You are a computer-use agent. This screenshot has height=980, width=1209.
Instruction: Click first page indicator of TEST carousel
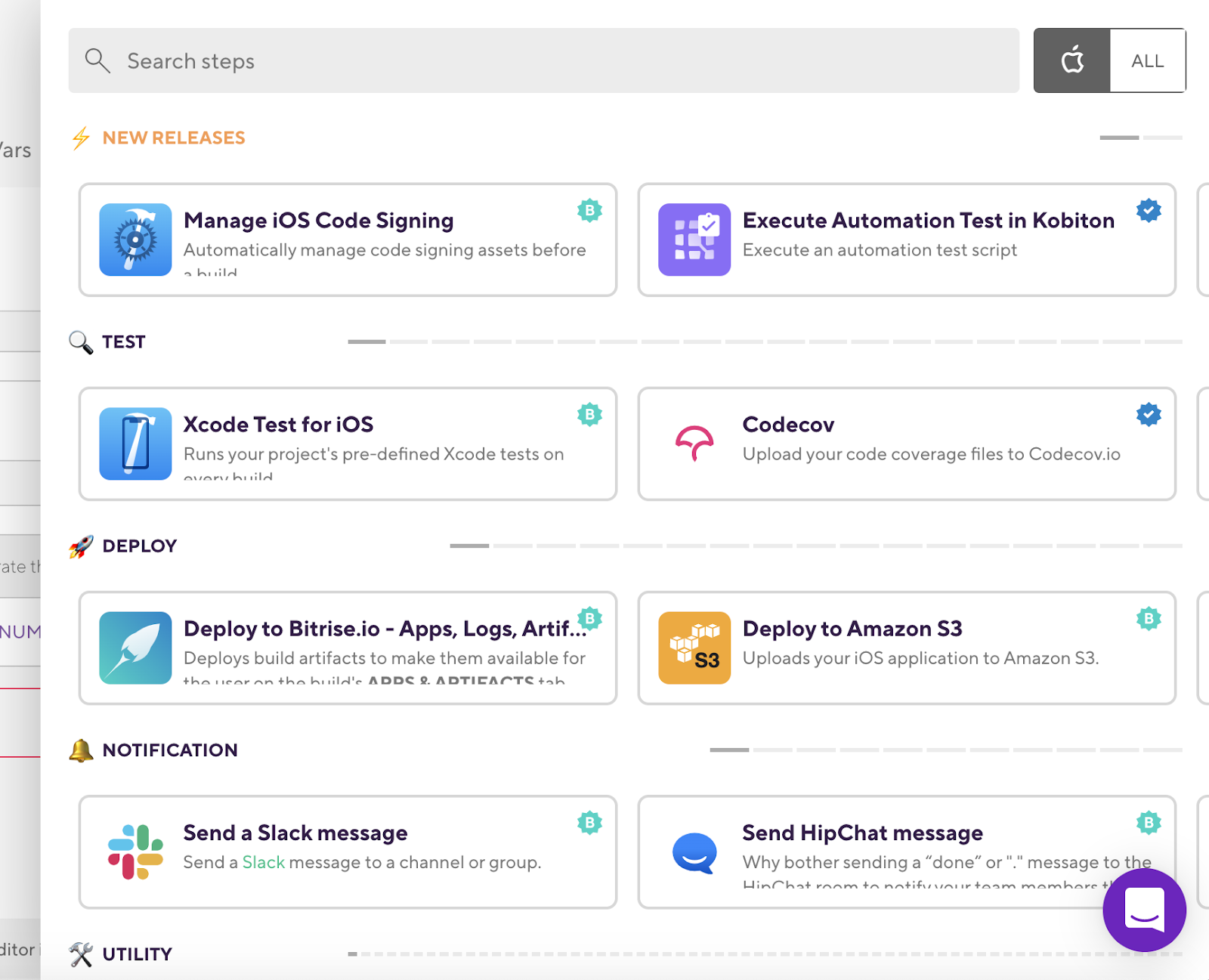(x=366, y=342)
